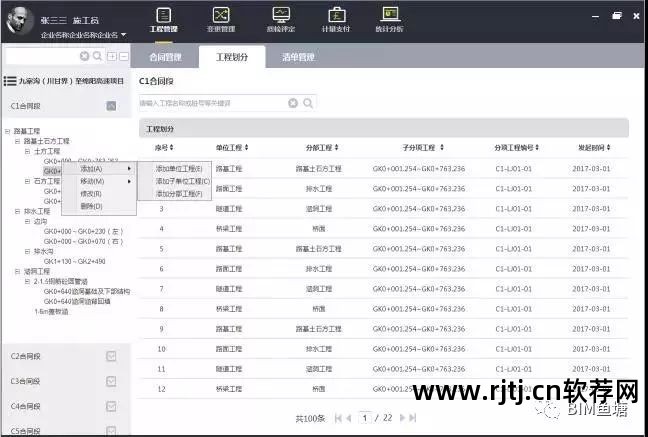The width and height of the screenshot is (648, 437).
Task: Collapse the C1合同段 section arrow
Action: pyautogui.click(x=112, y=105)
